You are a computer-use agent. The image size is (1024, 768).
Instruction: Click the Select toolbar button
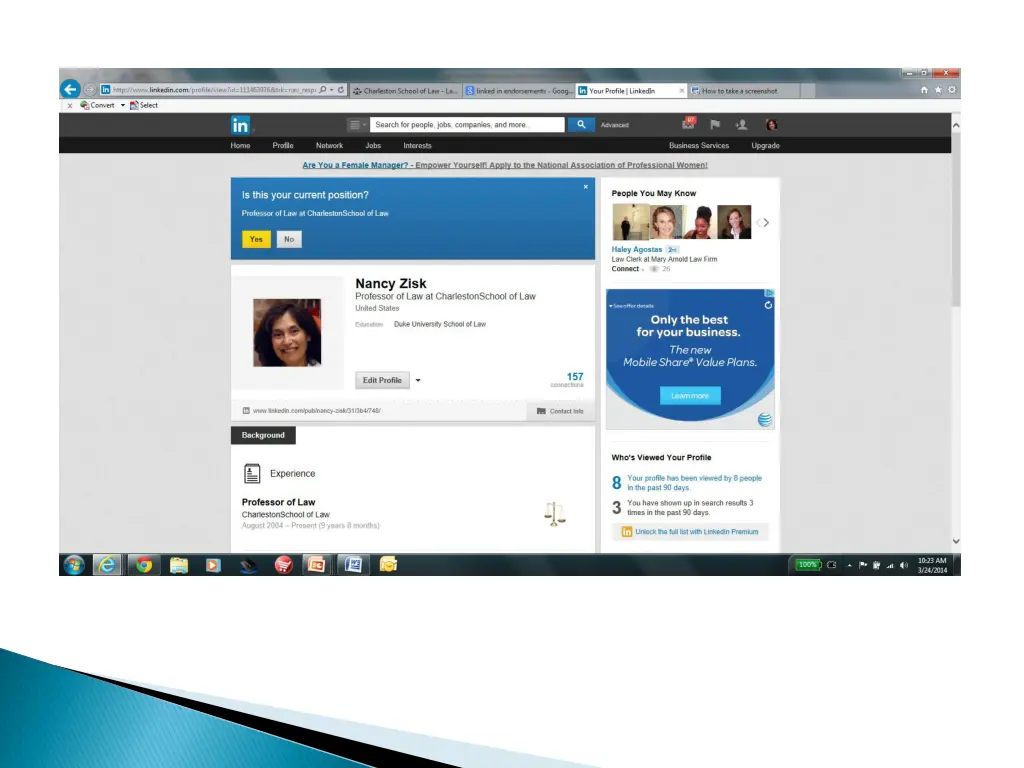[x=144, y=105]
